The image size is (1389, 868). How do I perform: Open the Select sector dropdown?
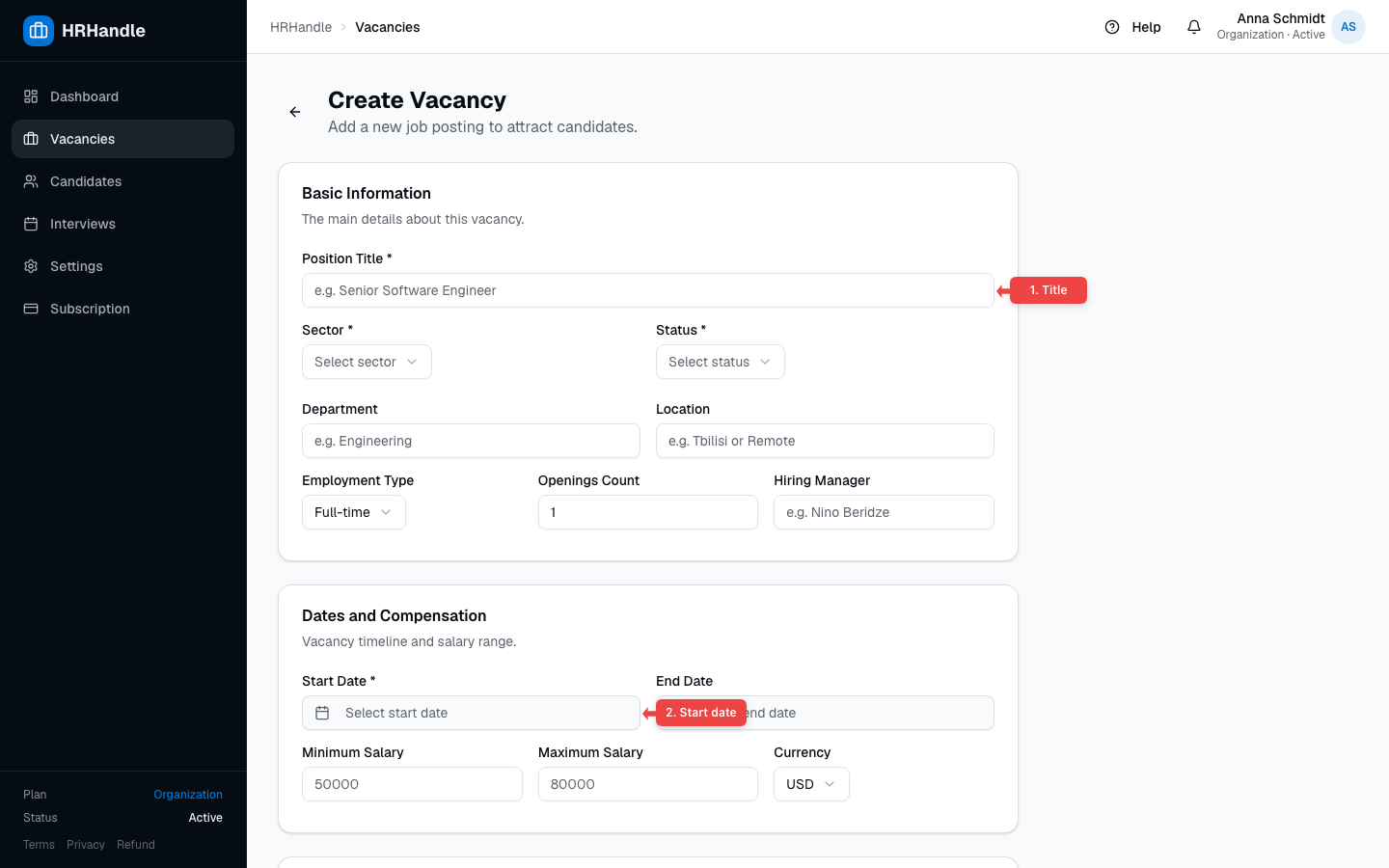pyautogui.click(x=367, y=362)
